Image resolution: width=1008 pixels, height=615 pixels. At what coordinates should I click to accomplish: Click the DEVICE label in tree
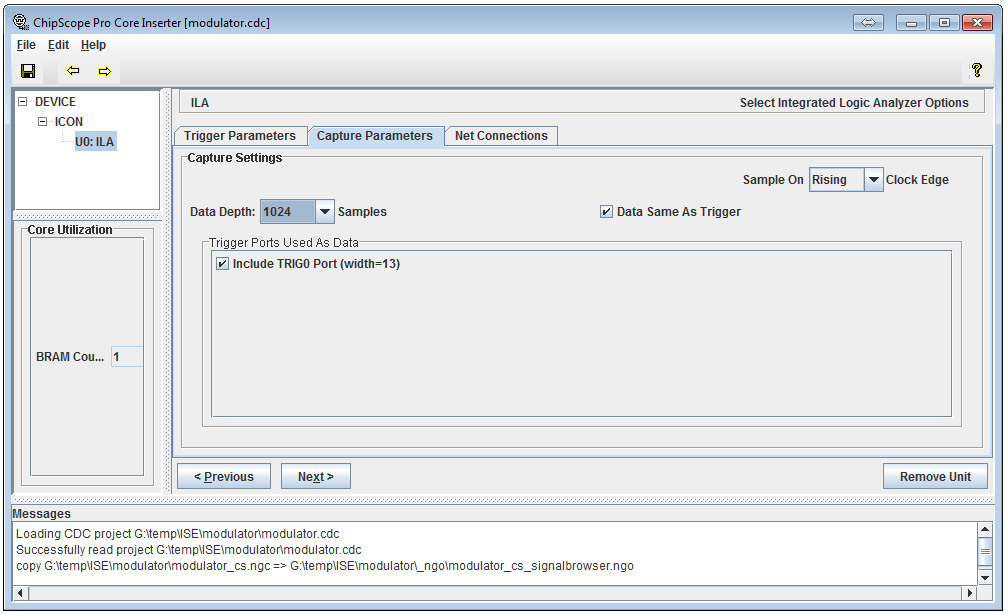point(55,102)
